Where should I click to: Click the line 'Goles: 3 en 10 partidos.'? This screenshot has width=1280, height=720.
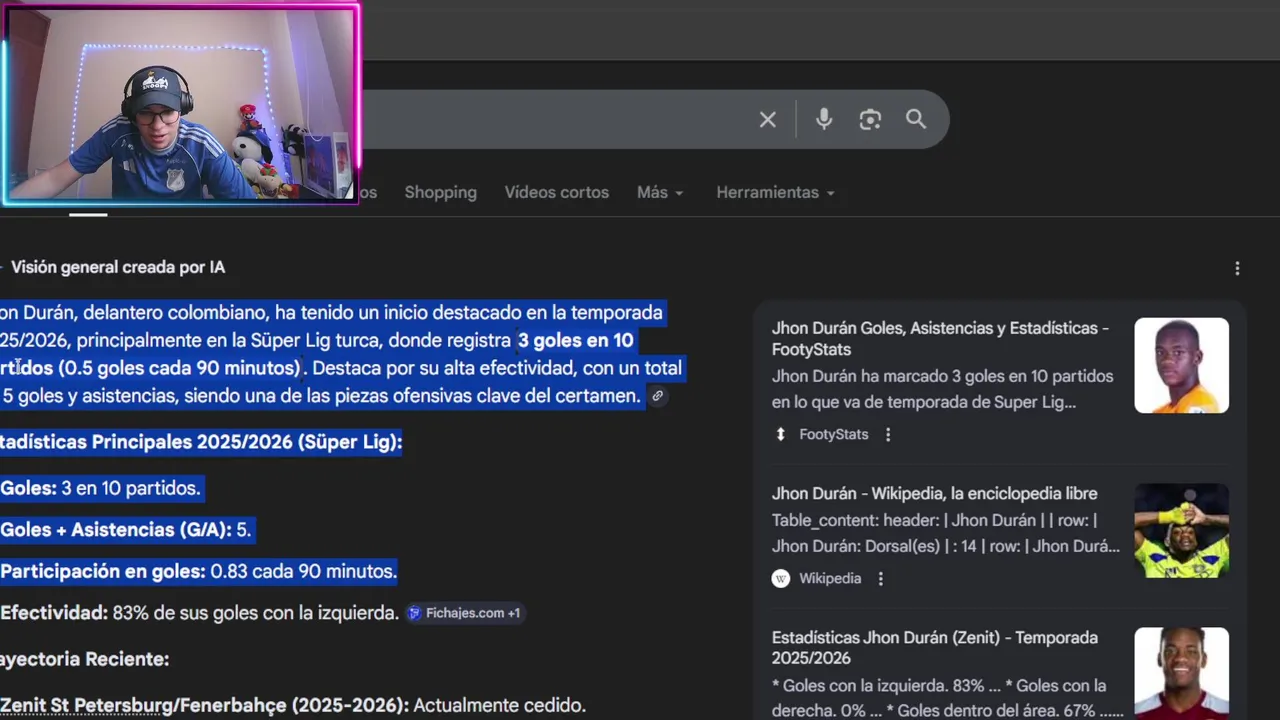[100, 488]
